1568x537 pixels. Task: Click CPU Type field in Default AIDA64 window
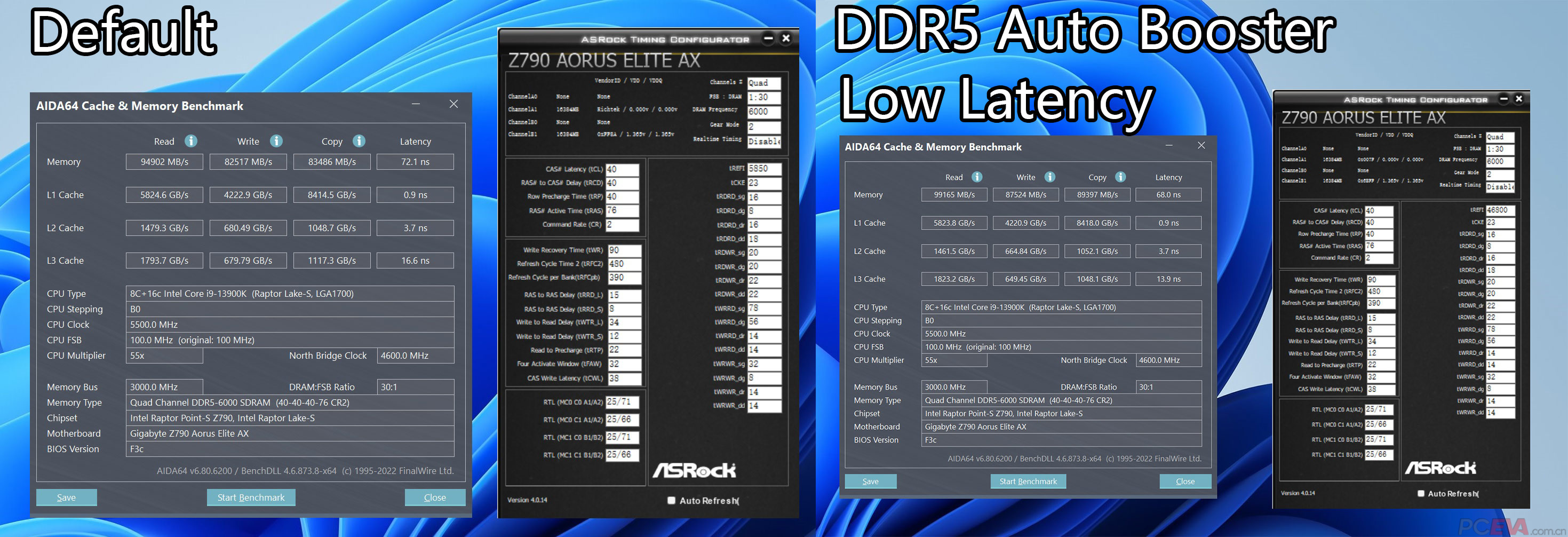coord(290,294)
